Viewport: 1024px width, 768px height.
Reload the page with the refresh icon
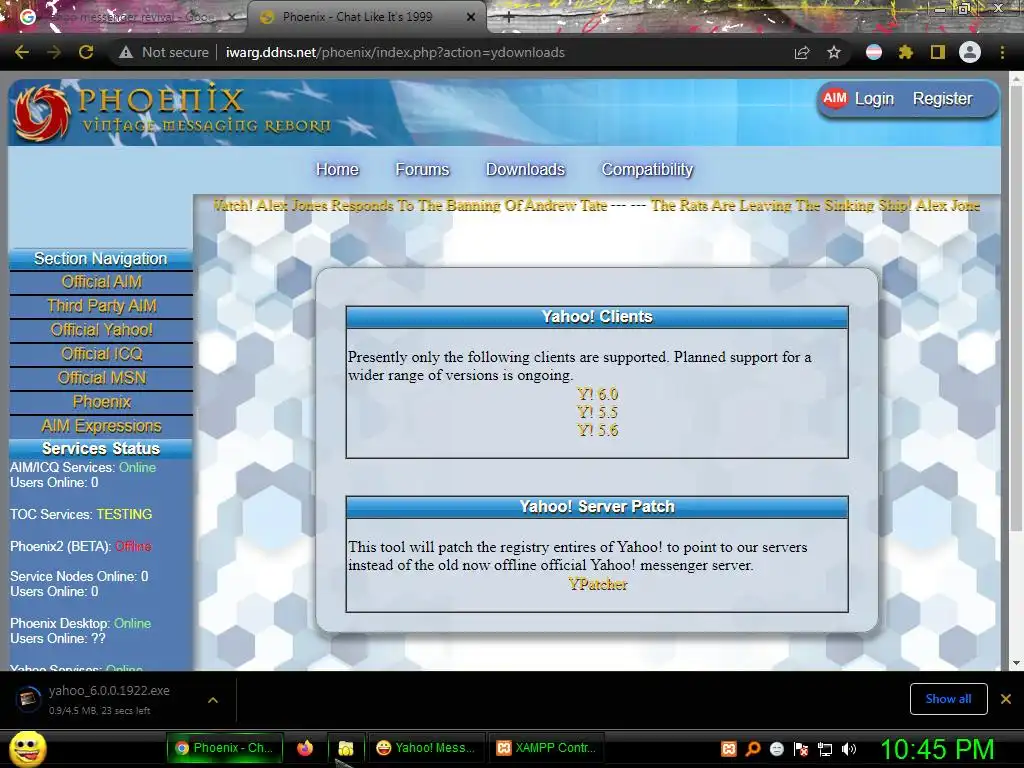[86, 52]
